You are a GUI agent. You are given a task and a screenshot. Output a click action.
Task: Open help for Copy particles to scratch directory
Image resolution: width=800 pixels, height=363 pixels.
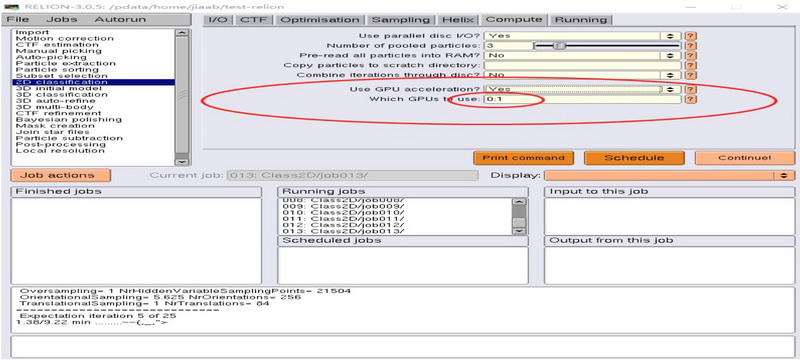[x=691, y=65]
